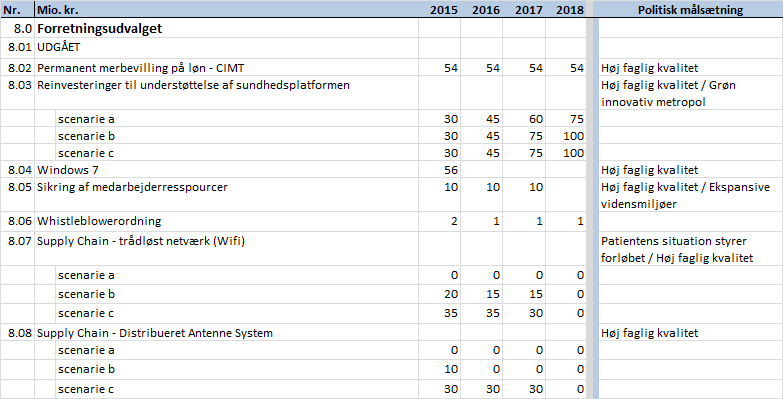
Task: Select the 2016 column header
Action: [481, 9]
